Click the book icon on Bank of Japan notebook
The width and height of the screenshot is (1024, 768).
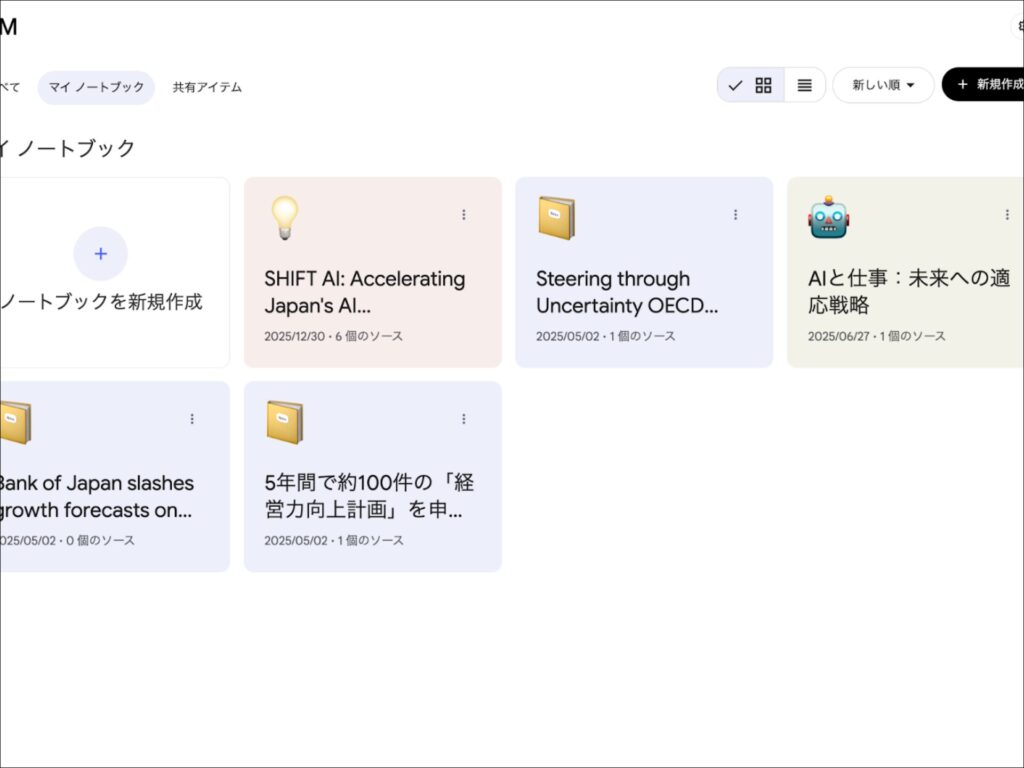pyautogui.click(x=16, y=421)
